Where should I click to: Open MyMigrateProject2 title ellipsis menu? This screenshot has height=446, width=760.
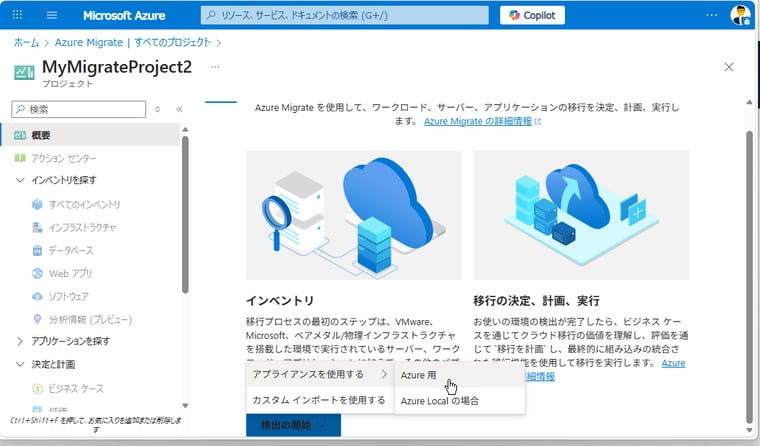215,67
